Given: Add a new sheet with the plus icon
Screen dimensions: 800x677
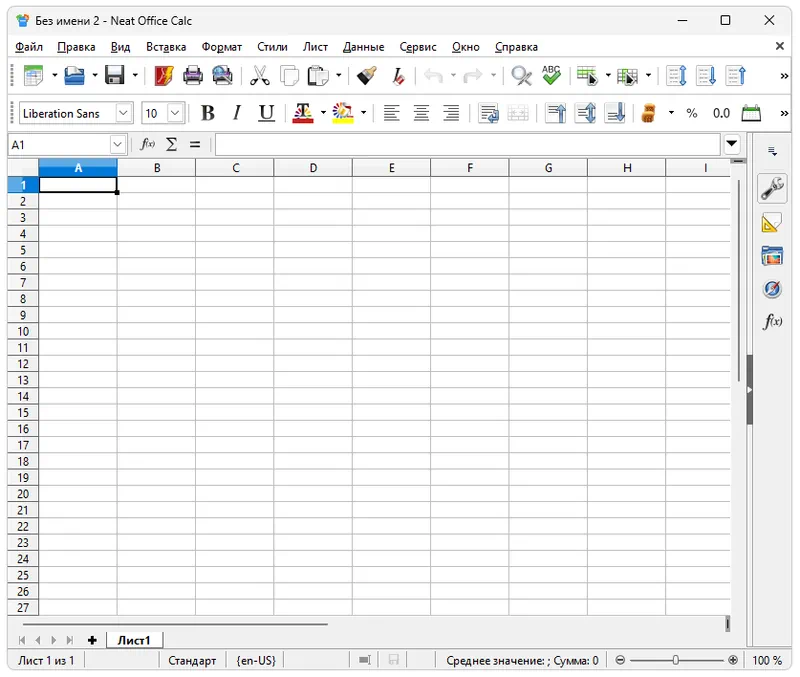Looking at the screenshot, I should (x=92, y=640).
